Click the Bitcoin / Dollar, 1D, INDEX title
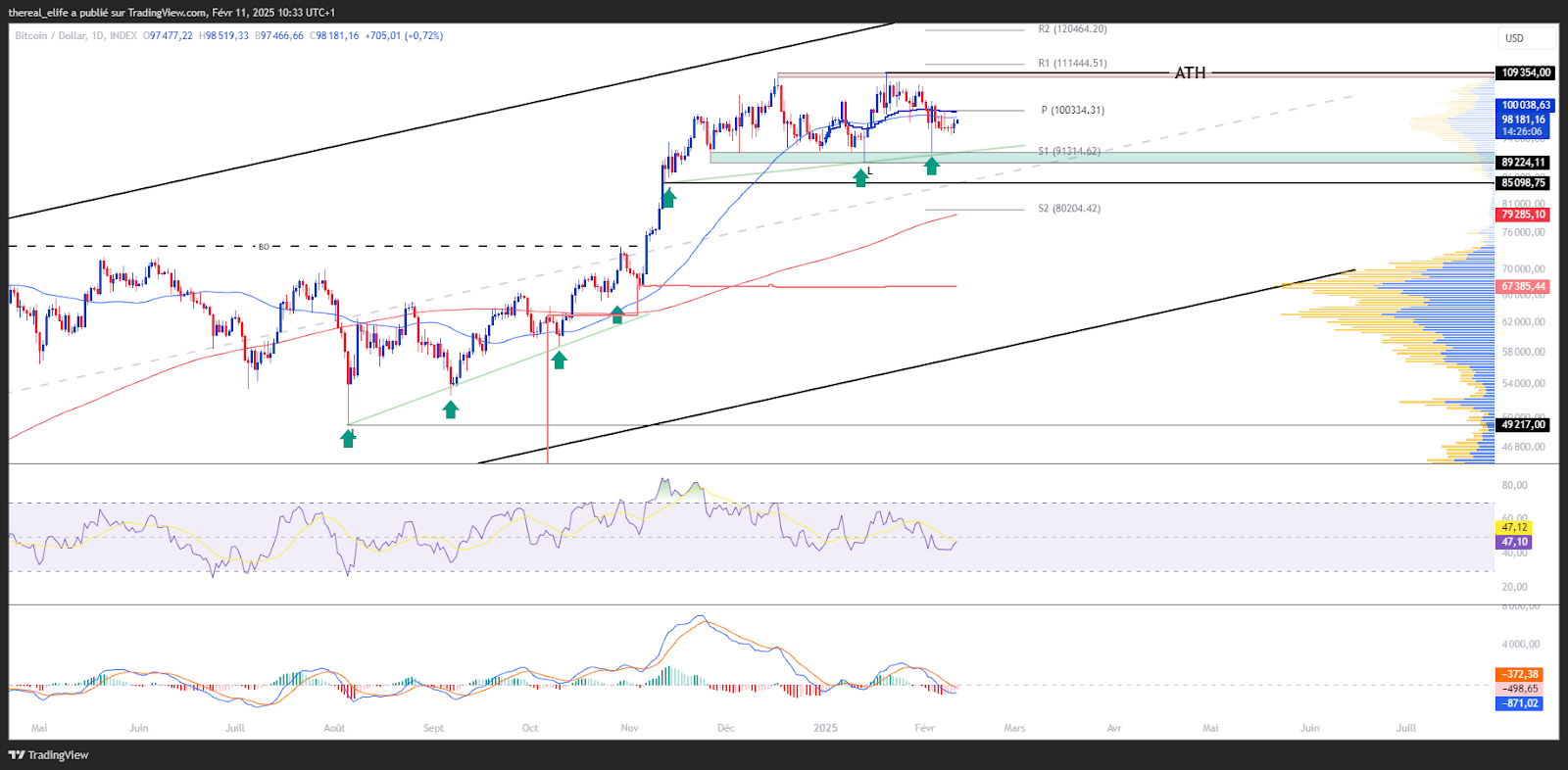Image resolution: width=1568 pixels, height=770 pixels. pos(76,35)
